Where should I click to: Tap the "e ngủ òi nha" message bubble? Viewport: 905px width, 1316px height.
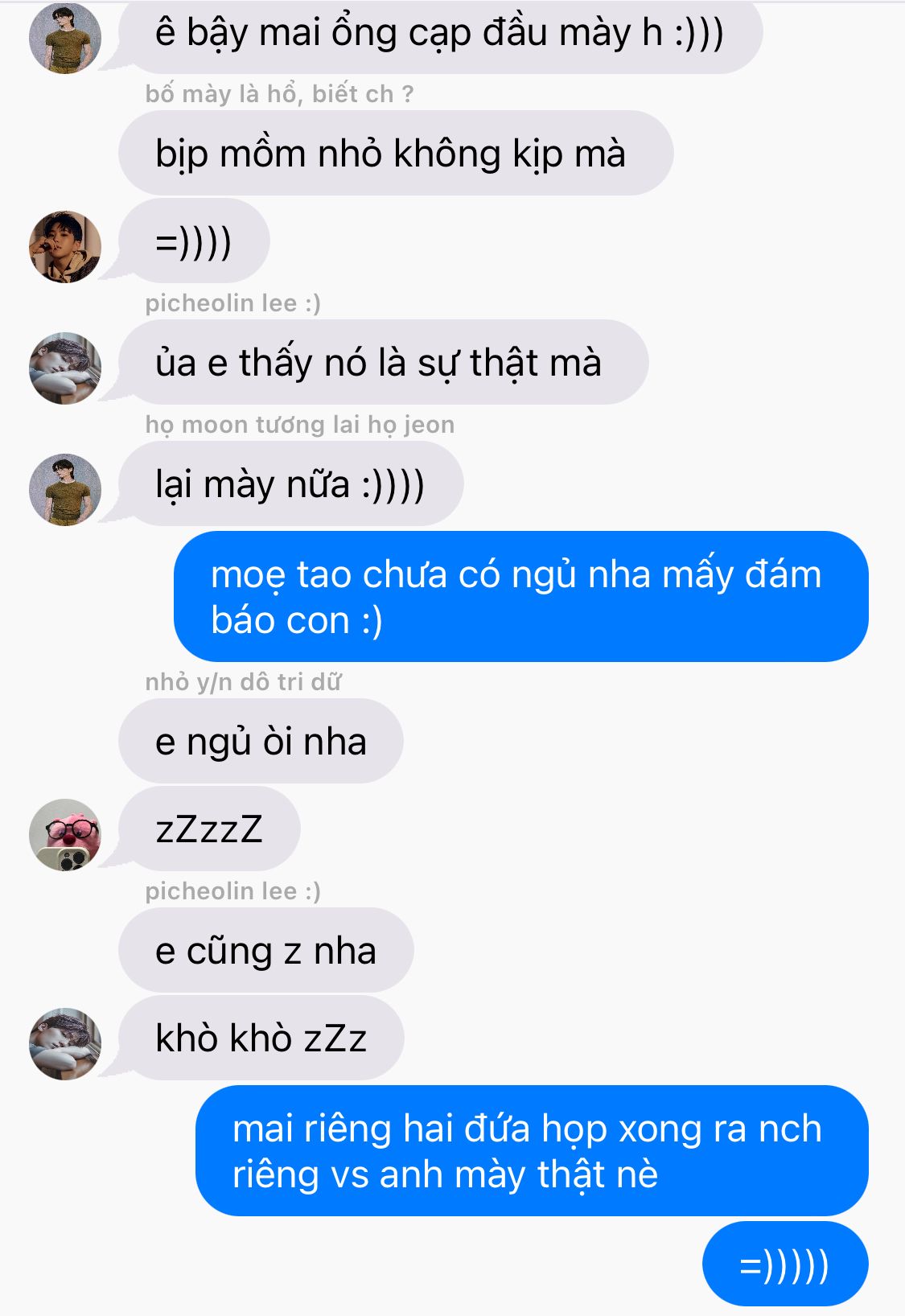[x=261, y=741]
